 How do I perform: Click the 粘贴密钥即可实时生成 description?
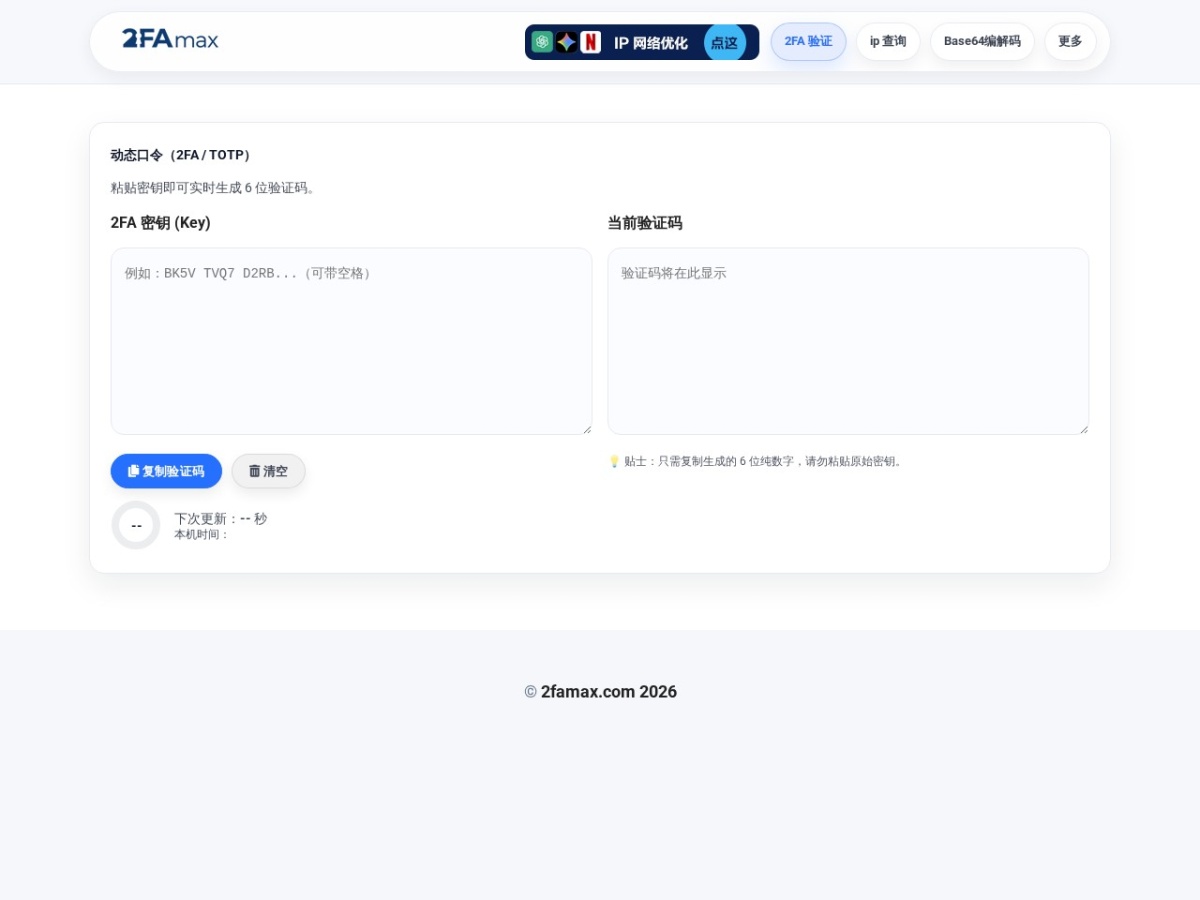point(215,188)
